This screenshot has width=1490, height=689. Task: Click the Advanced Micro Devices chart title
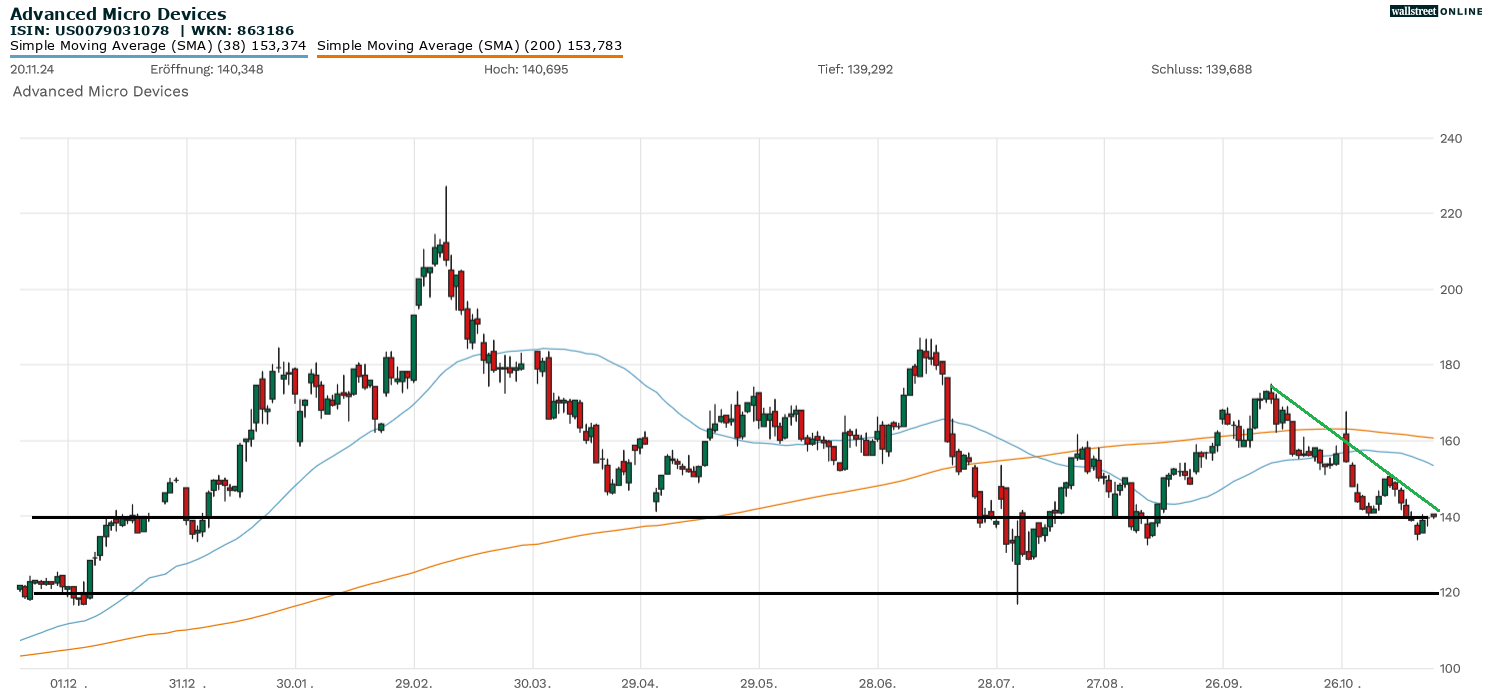click(118, 14)
